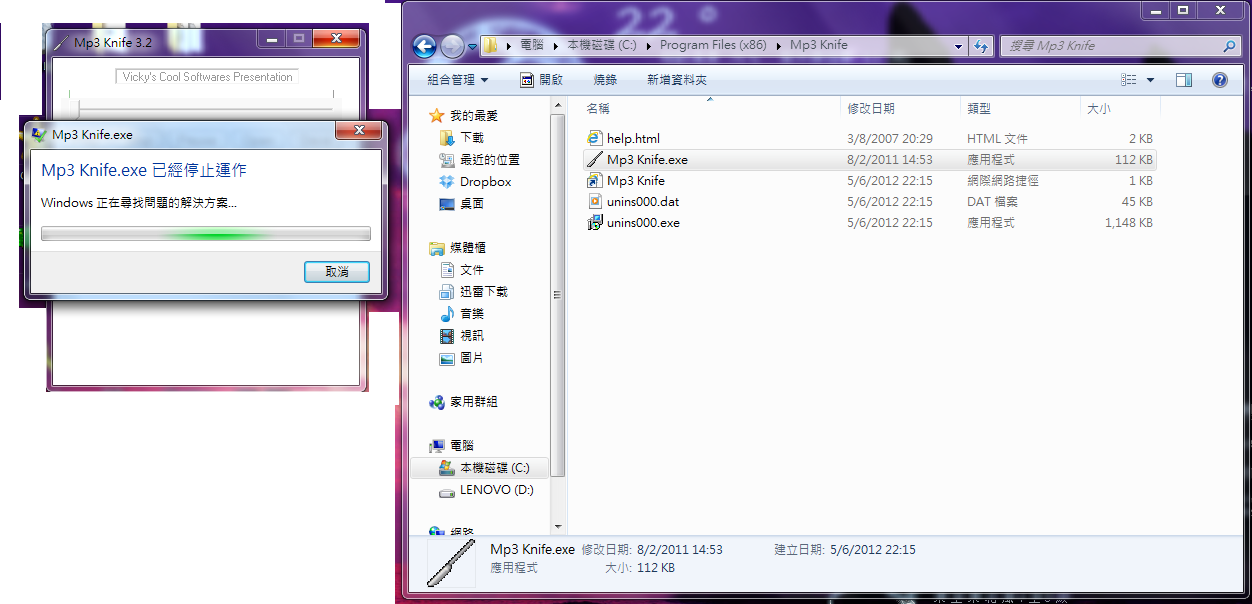Screen dimensions: 1252x604
Task: Click the HTML 文件 type cell
Action: point(997,138)
